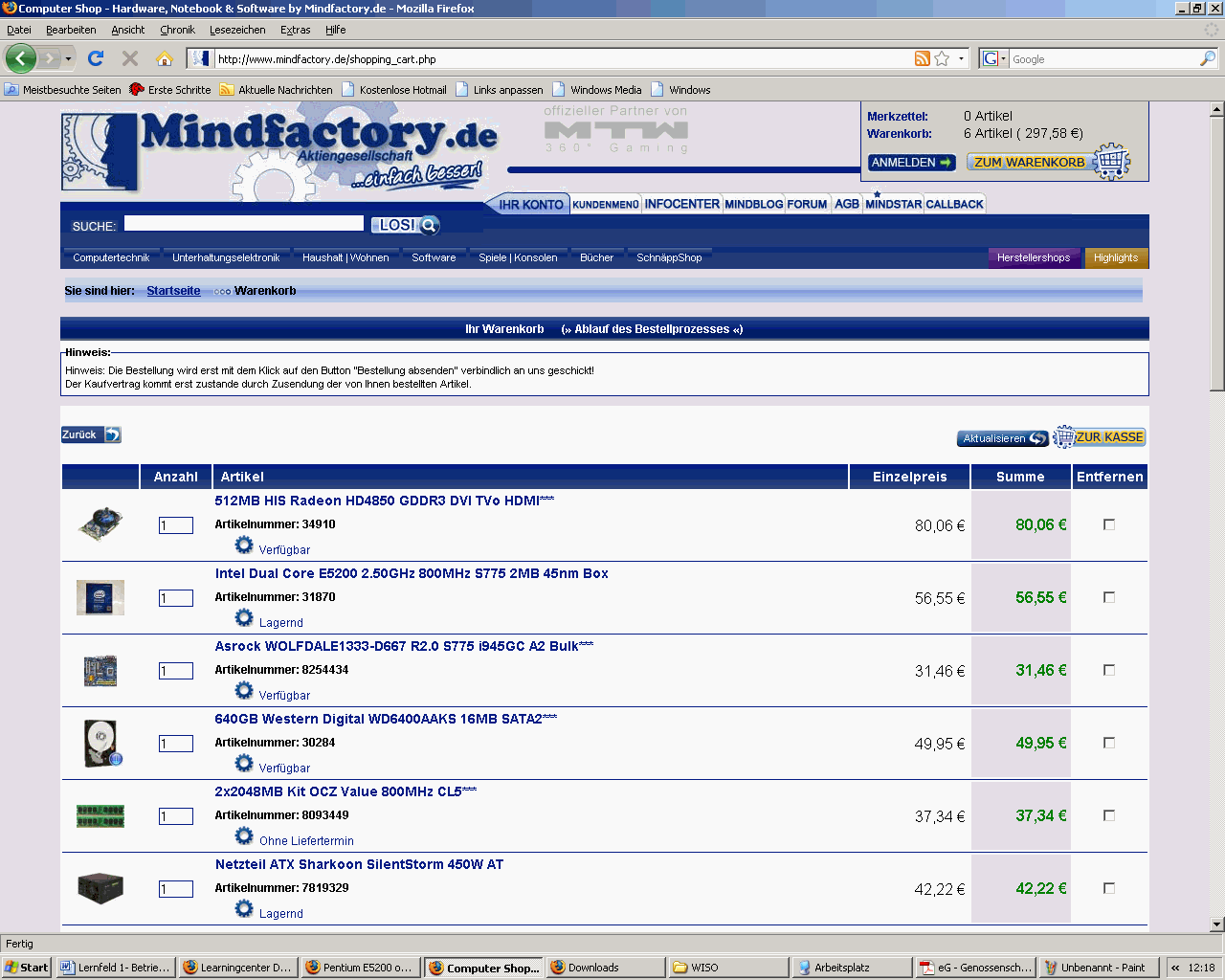Click the stock gear icon for Intel E5200

pyautogui.click(x=244, y=618)
